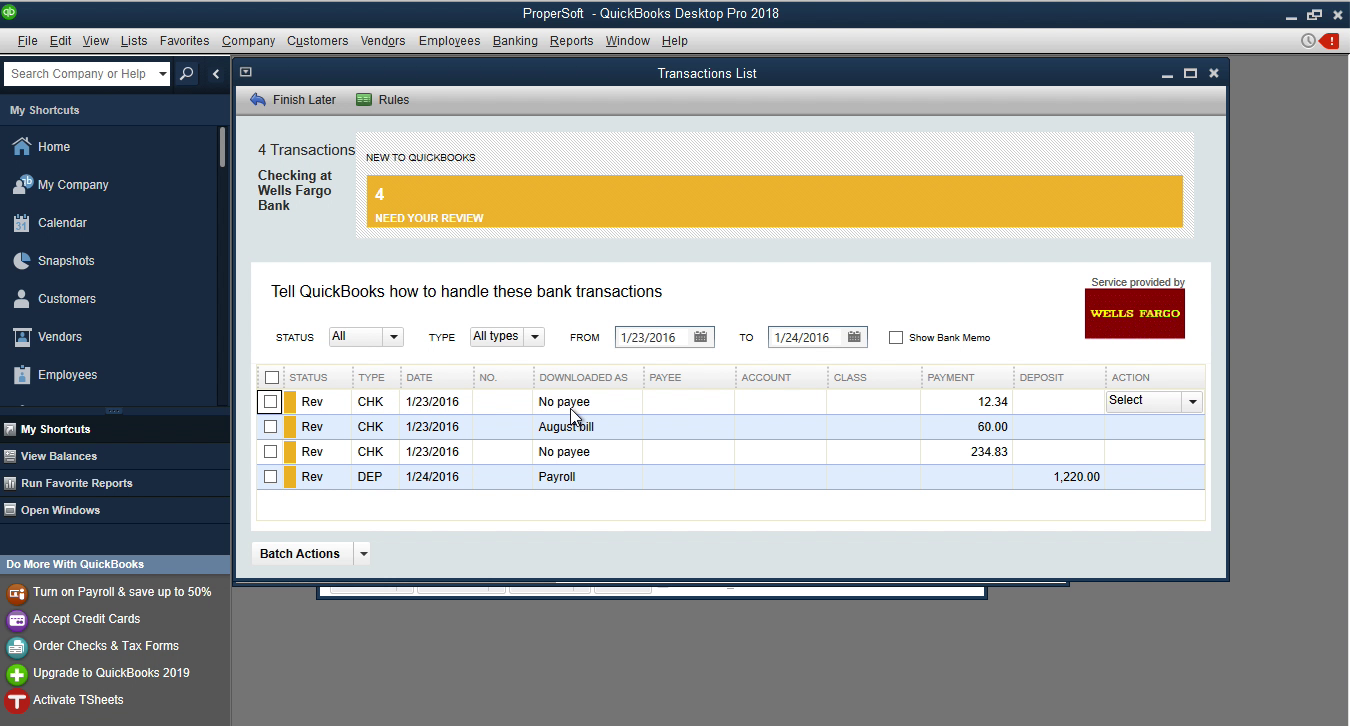Viewport: 1350px width, 726px height.
Task: Select Run Favorite Reports in sidebar
Action: tap(114, 483)
